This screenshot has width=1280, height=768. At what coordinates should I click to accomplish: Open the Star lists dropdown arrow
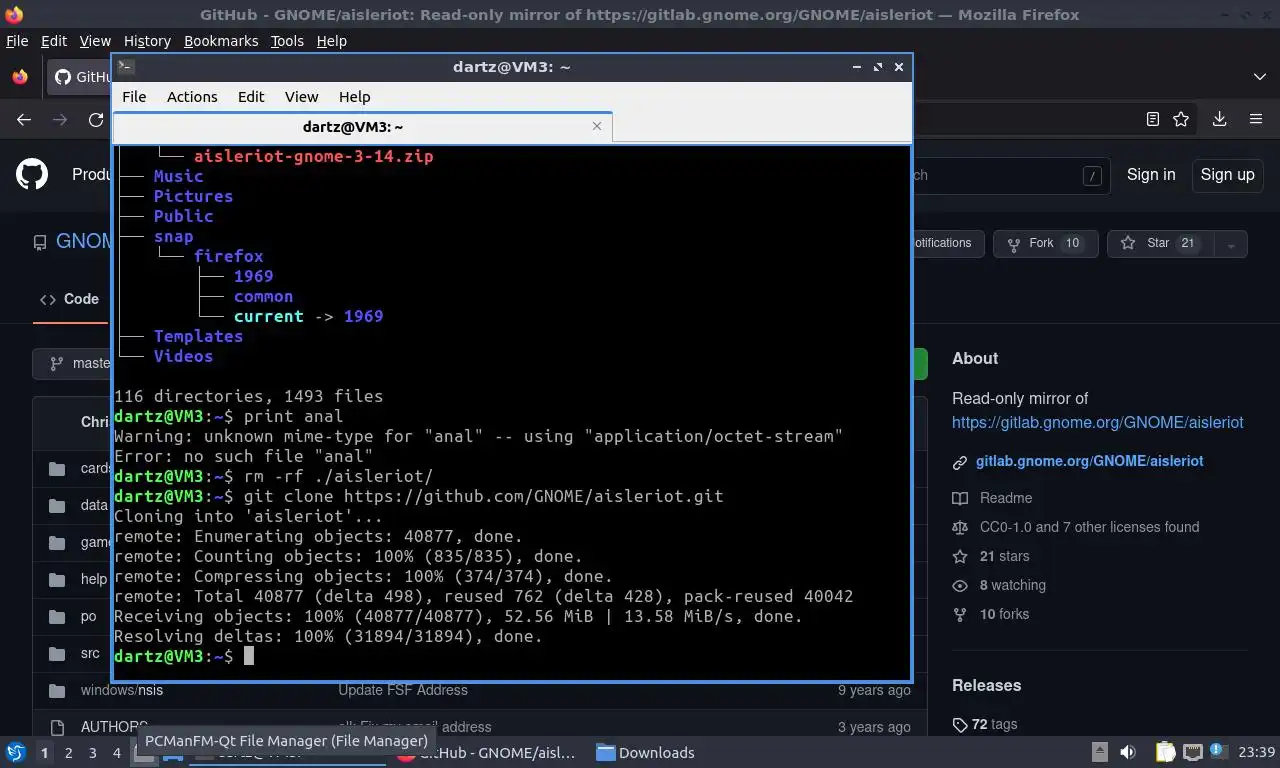pos(1231,243)
